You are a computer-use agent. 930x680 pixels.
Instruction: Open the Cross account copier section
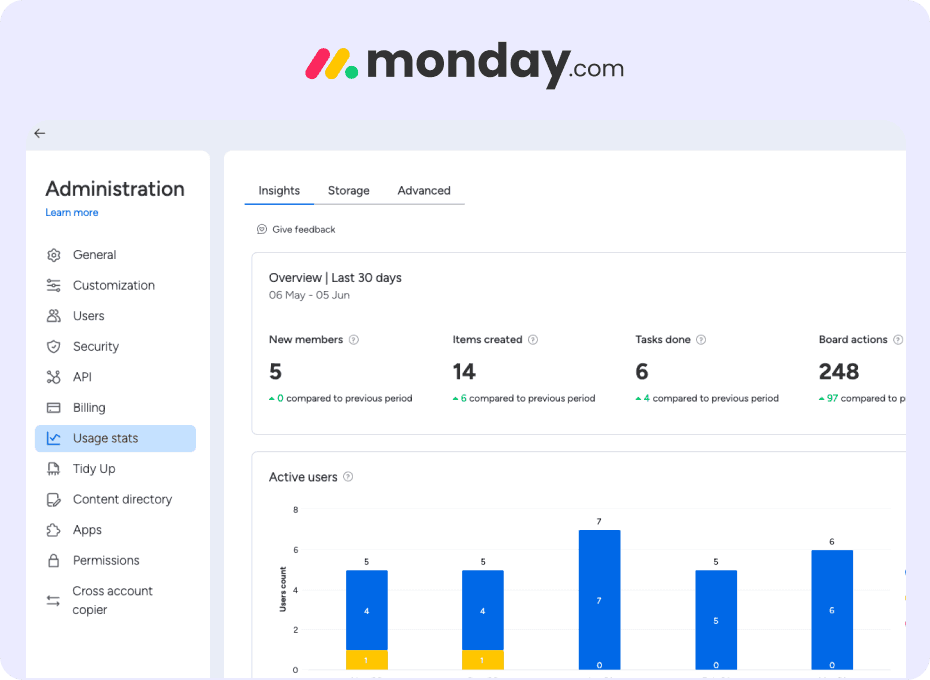pos(115,600)
